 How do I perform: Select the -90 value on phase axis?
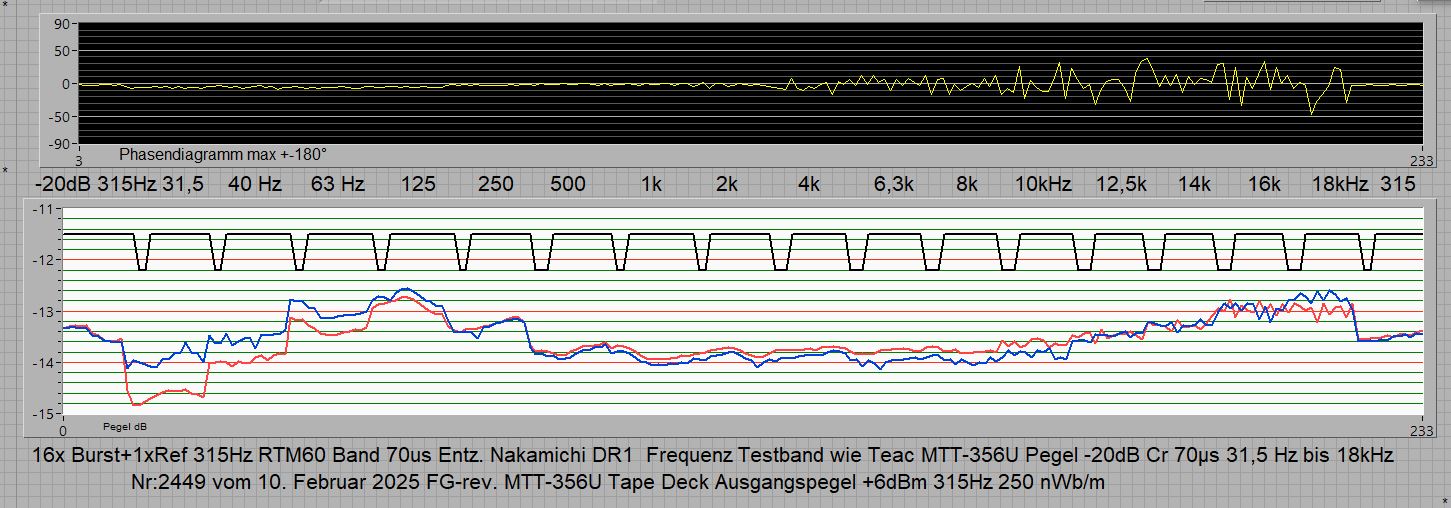tap(58, 143)
